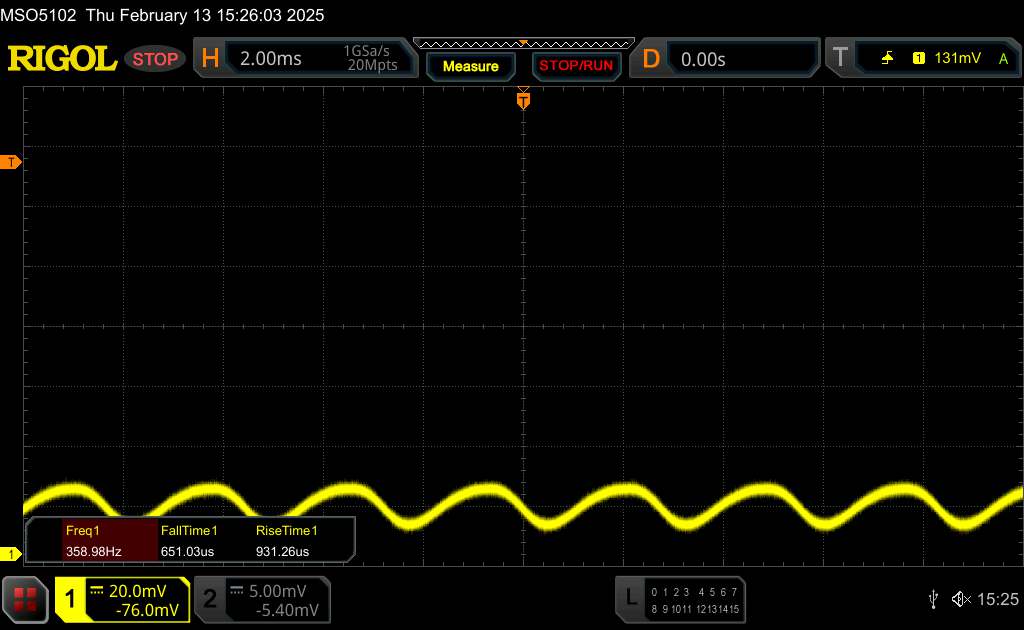This screenshot has height=630, width=1024.
Task: Click the orange H horizontal icon
Action: (210, 59)
